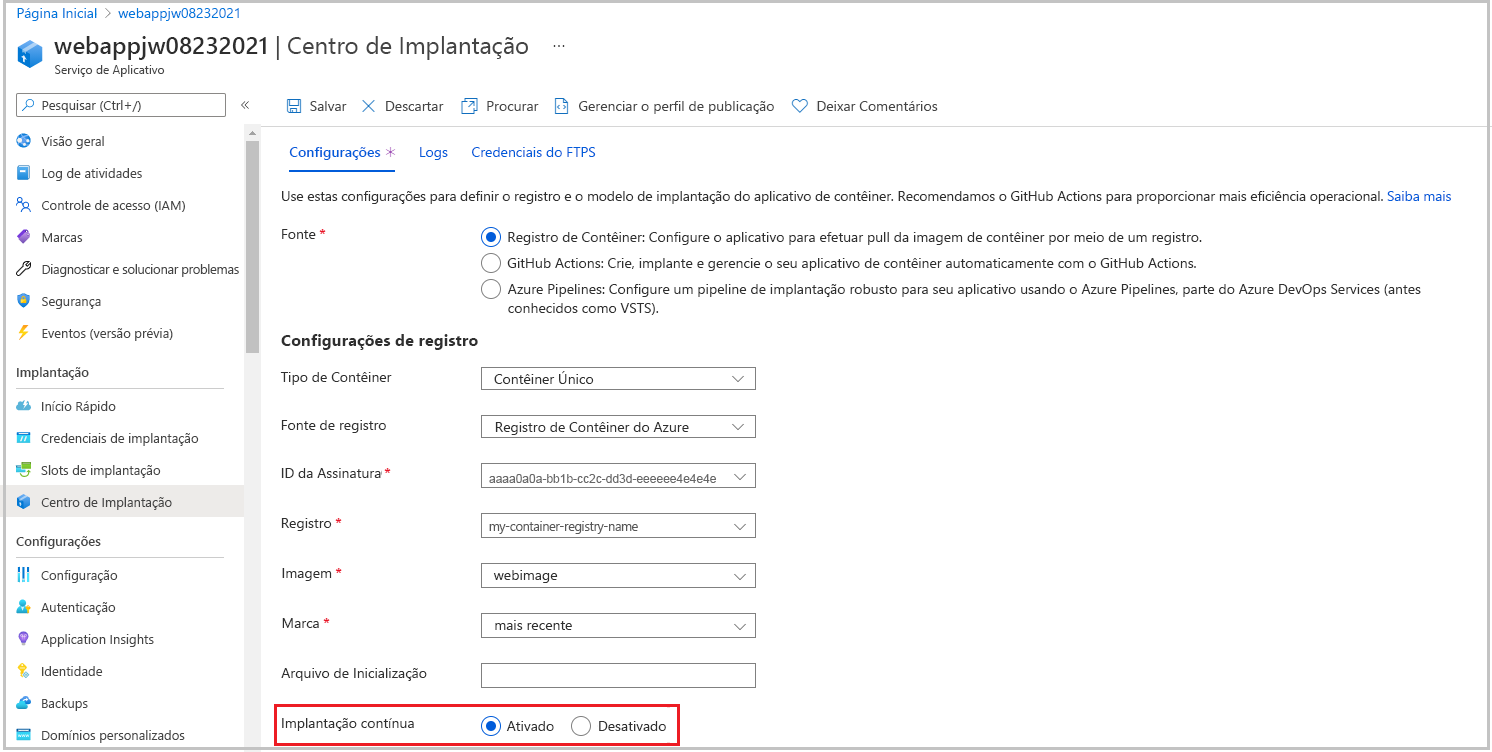Switch to the Logs tab
The width and height of the screenshot is (1492, 752).
tap(433, 152)
